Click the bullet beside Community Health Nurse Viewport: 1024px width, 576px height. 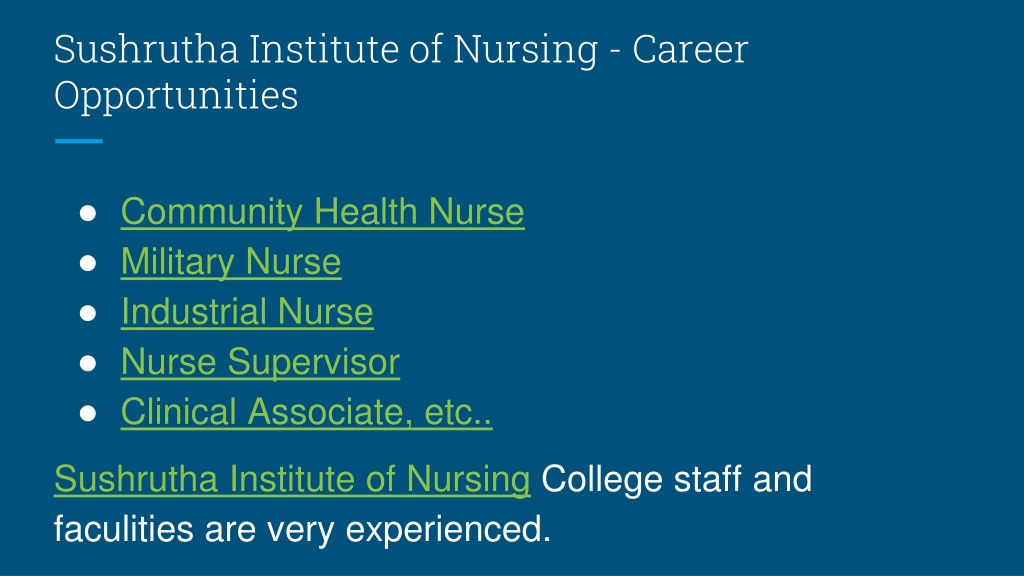(x=88, y=213)
